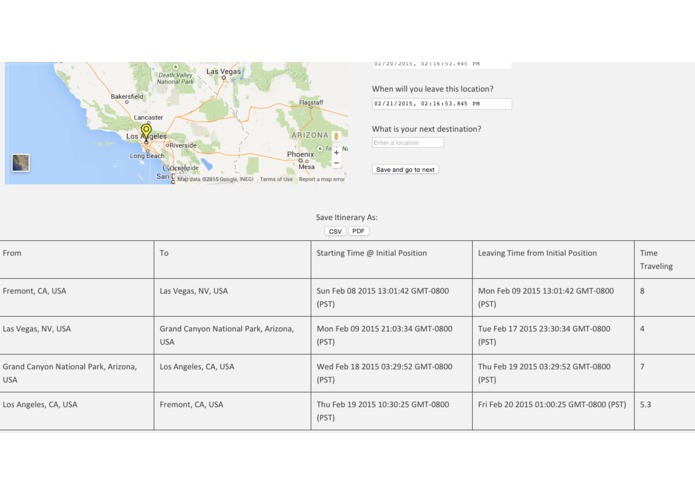Open Report a map error link

click(x=321, y=179)
